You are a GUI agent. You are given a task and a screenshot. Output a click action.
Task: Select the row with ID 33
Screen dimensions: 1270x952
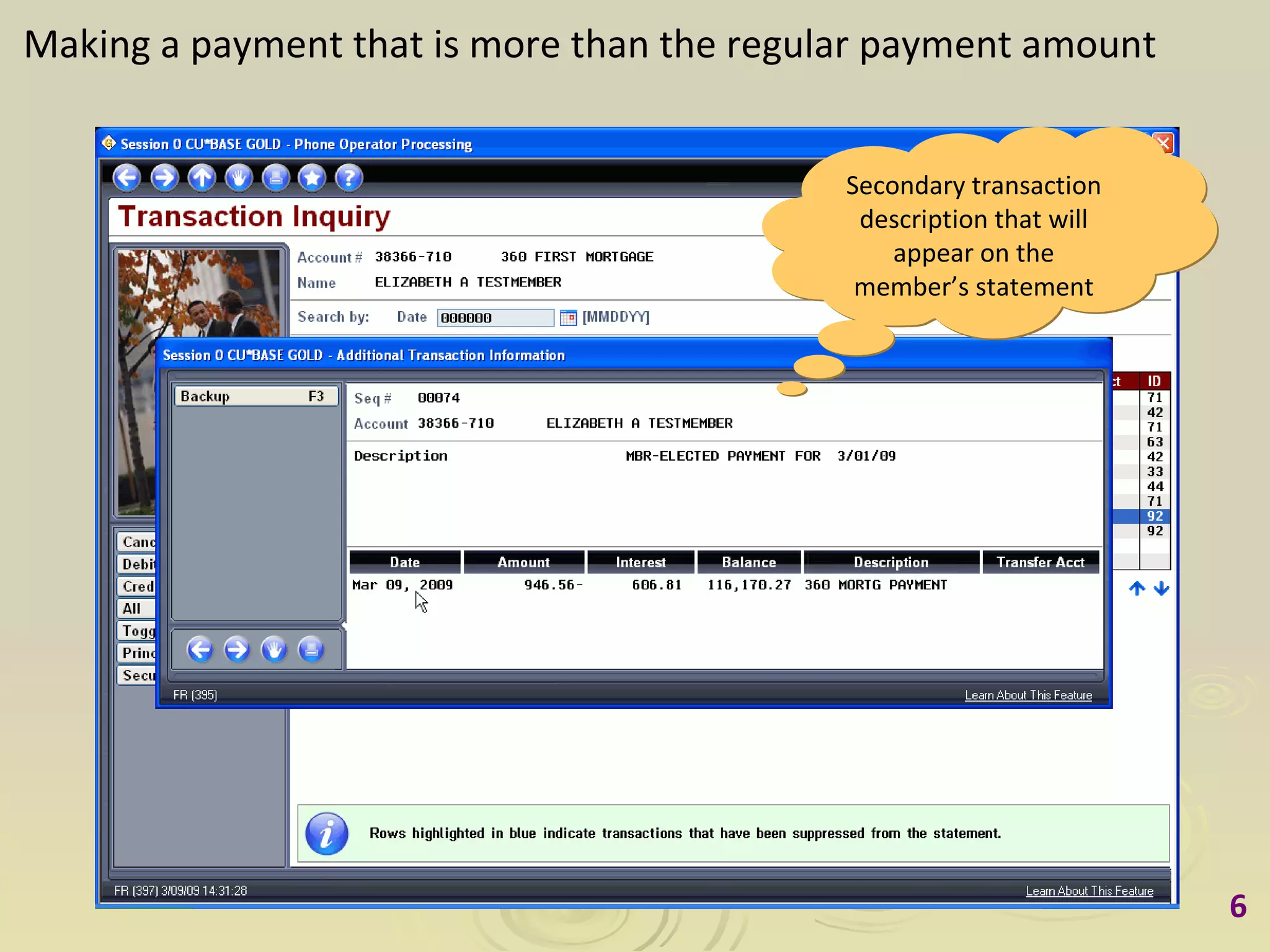1142,472
